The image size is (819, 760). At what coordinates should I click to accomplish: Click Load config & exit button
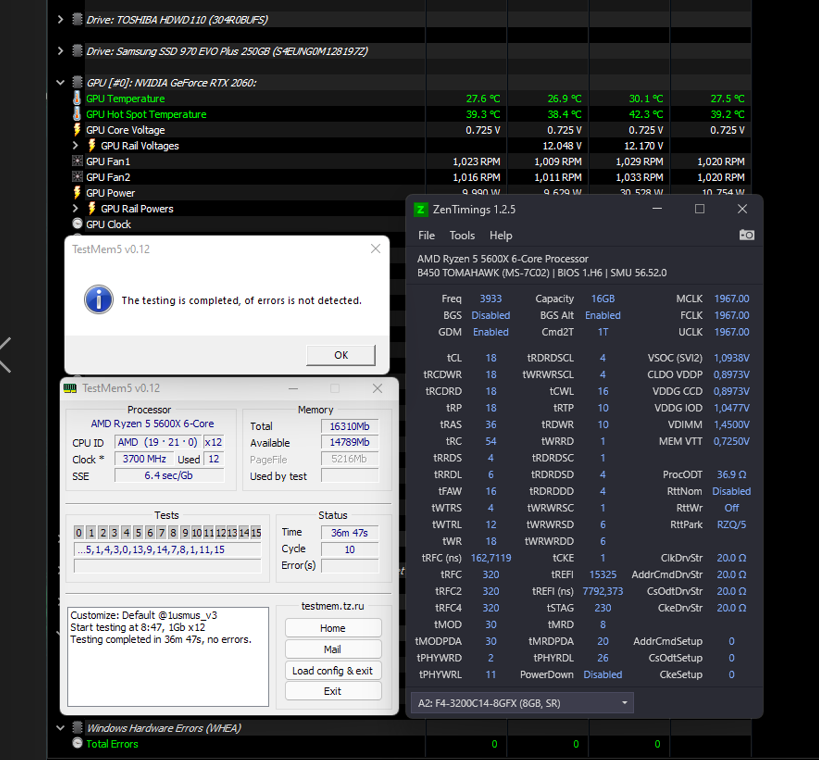pos(333,671)
